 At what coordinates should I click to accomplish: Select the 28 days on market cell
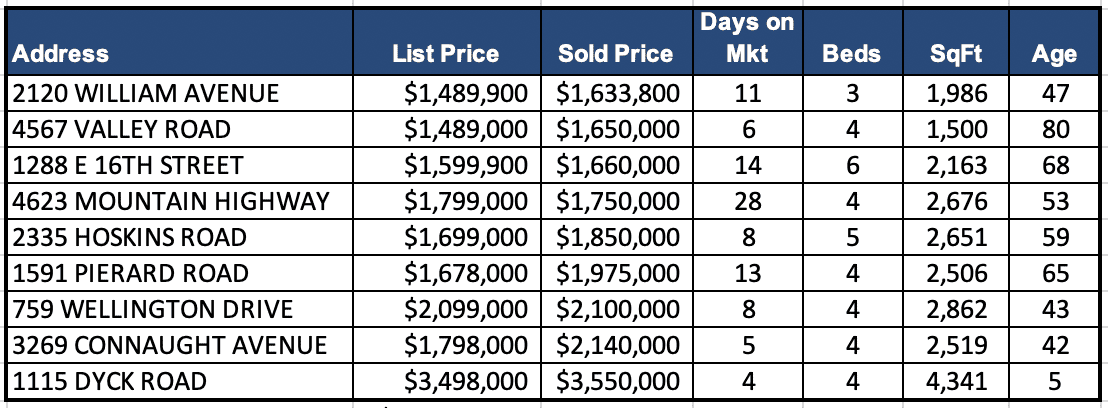pyautogui.click(x=746, y=202)
